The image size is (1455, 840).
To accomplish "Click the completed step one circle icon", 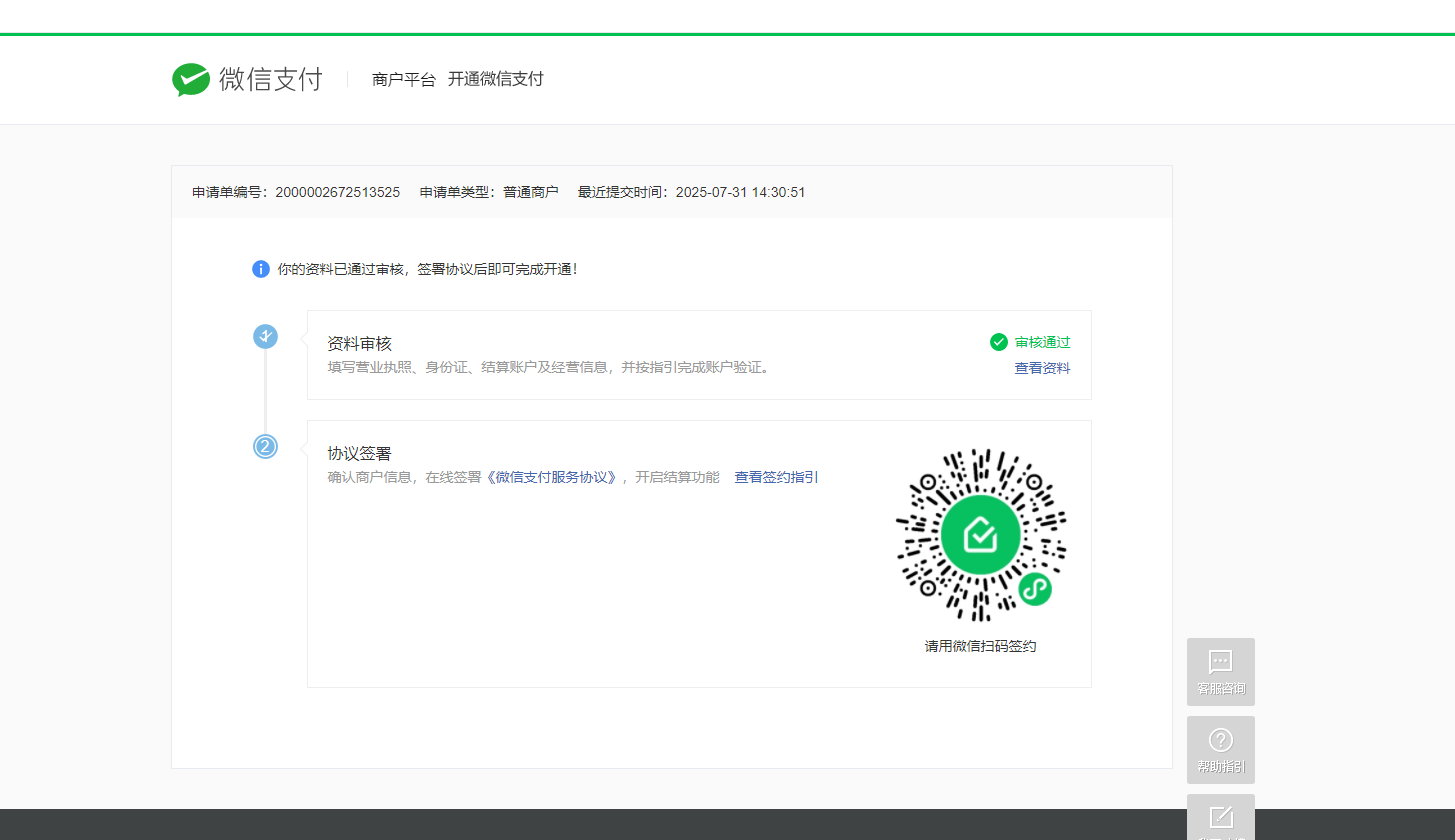I will tap(265, 336).
